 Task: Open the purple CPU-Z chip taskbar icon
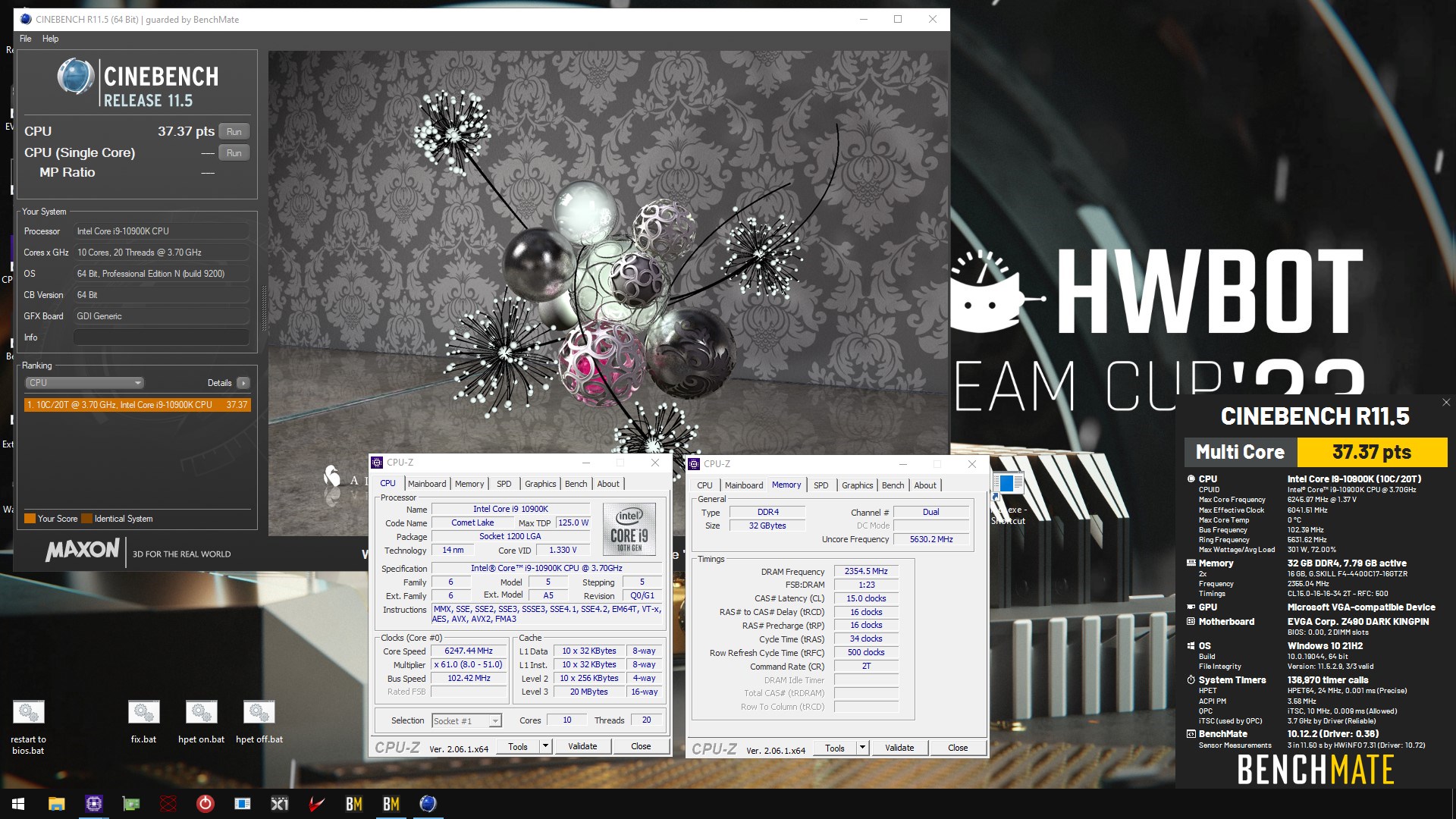pyautogui.click(x=93, y=804)
